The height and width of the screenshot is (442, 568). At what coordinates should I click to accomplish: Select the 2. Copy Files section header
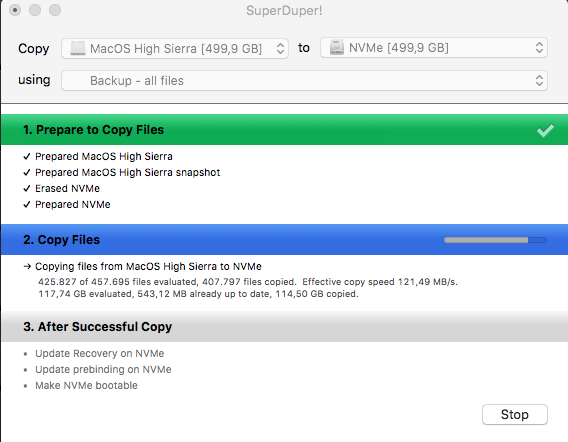[x=284, y=239]
